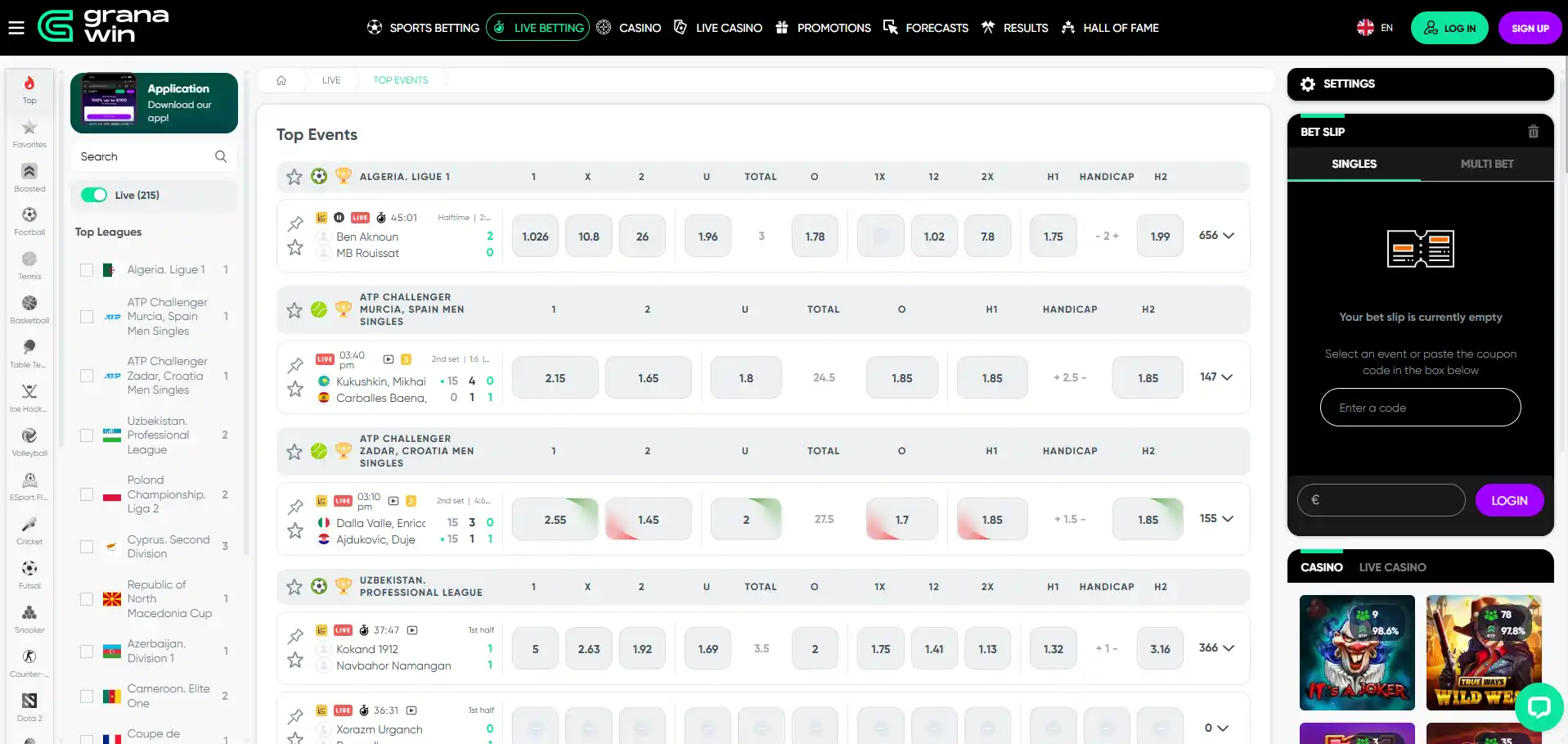The height and width of the screenshot is (744, 1568).
Task: Check ATP Challenger Murcia, Spain Men Singles
Action: pyautogui.click(x=87, y=317)
